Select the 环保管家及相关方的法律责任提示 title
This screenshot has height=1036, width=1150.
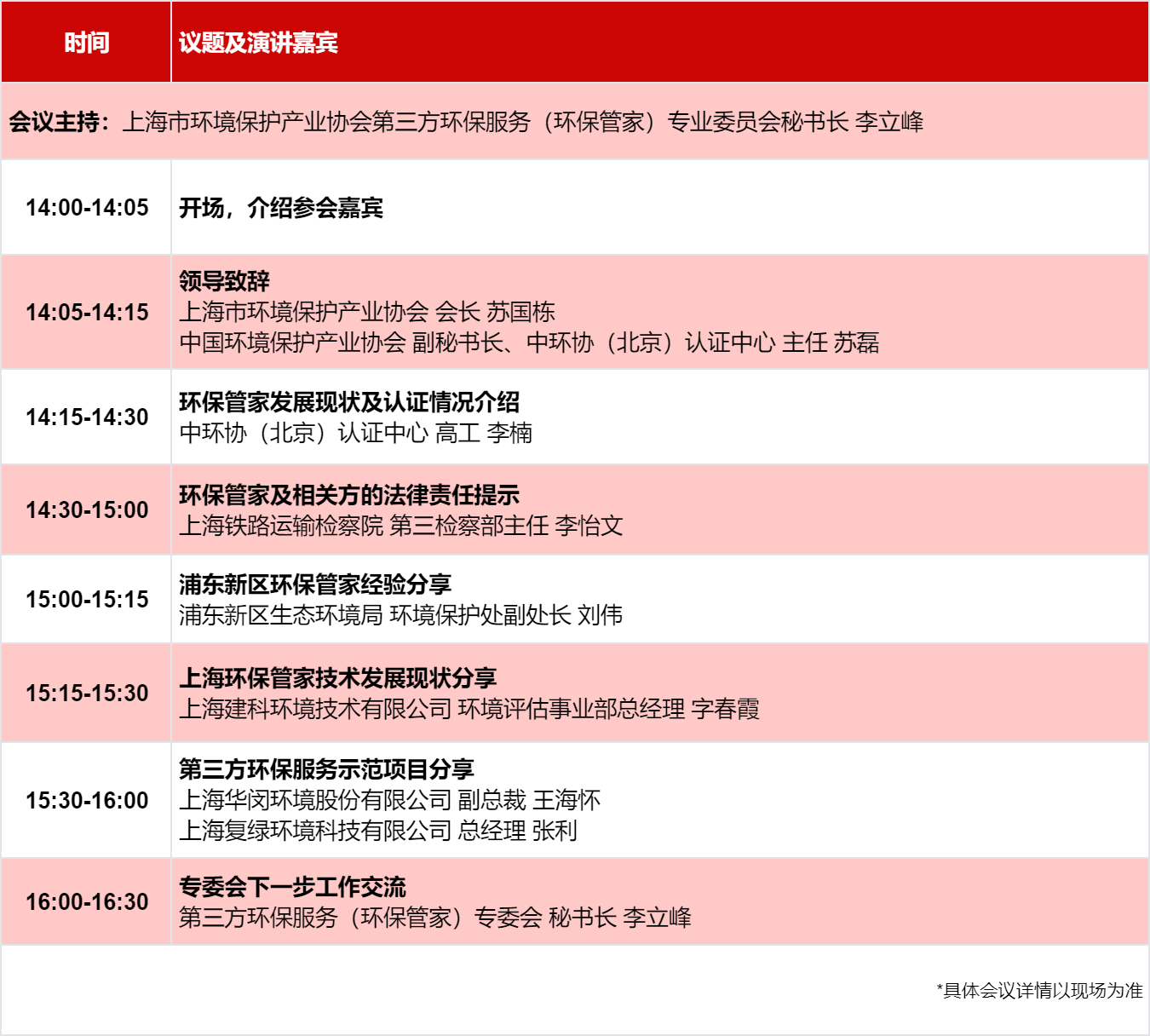pos(349,495)
